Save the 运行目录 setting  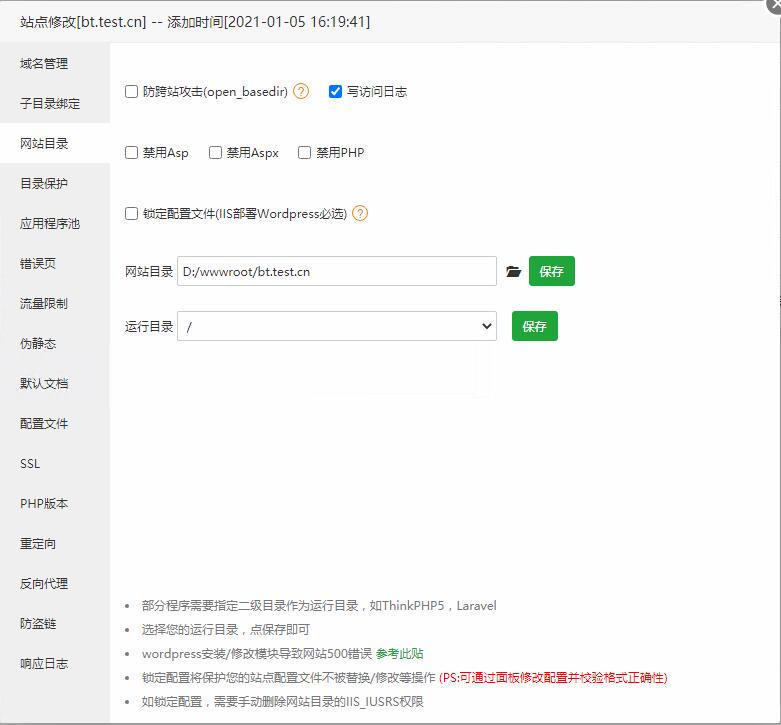(x=534, y=326)
